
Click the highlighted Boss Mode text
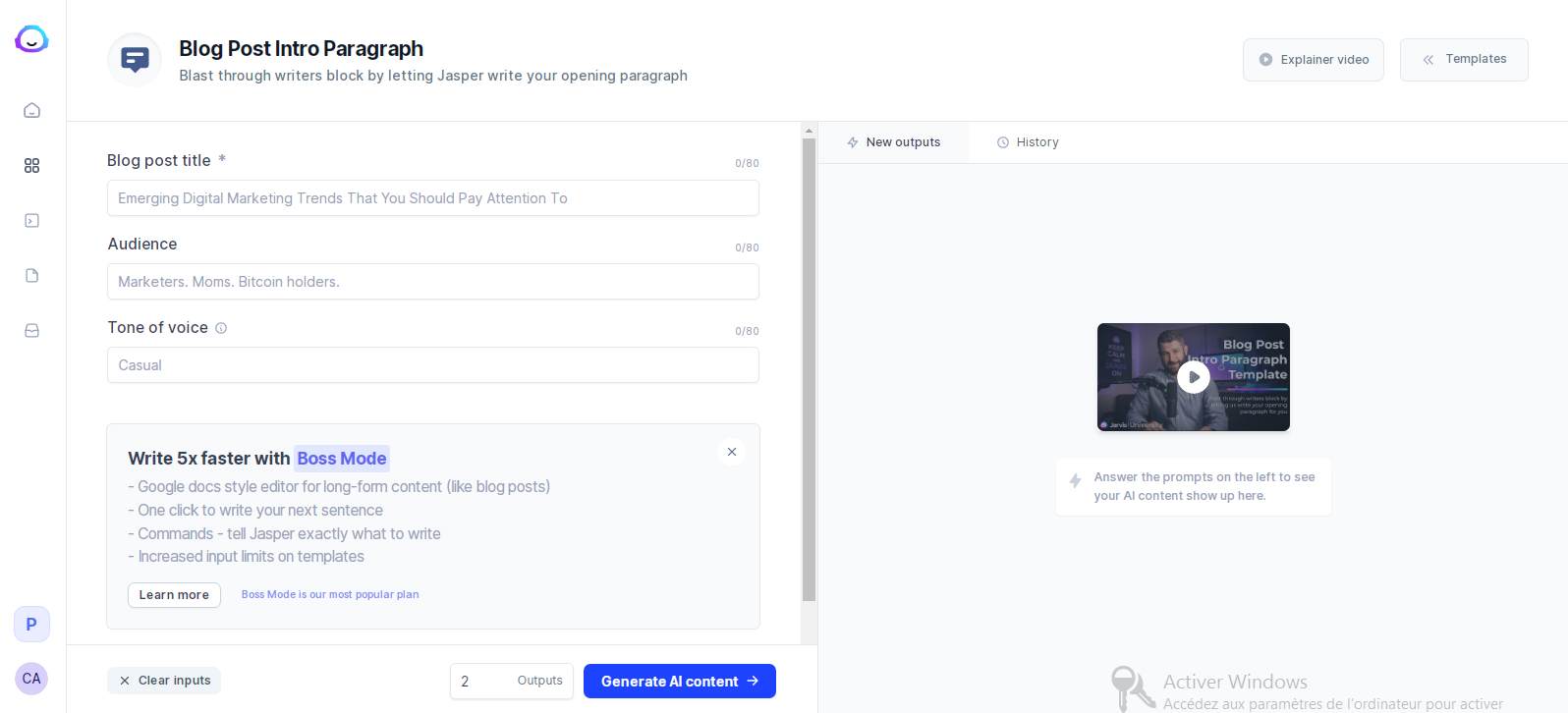click(x=342, y=459)
